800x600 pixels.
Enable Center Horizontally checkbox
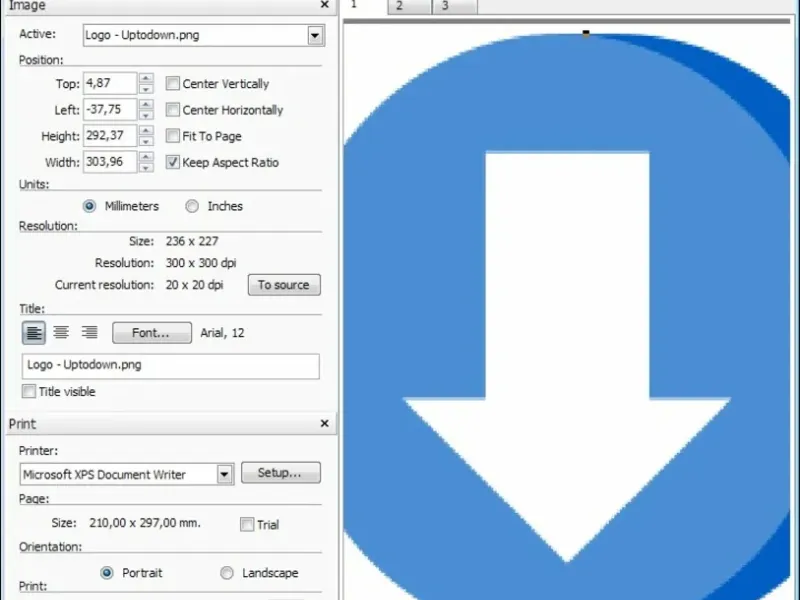172,110
